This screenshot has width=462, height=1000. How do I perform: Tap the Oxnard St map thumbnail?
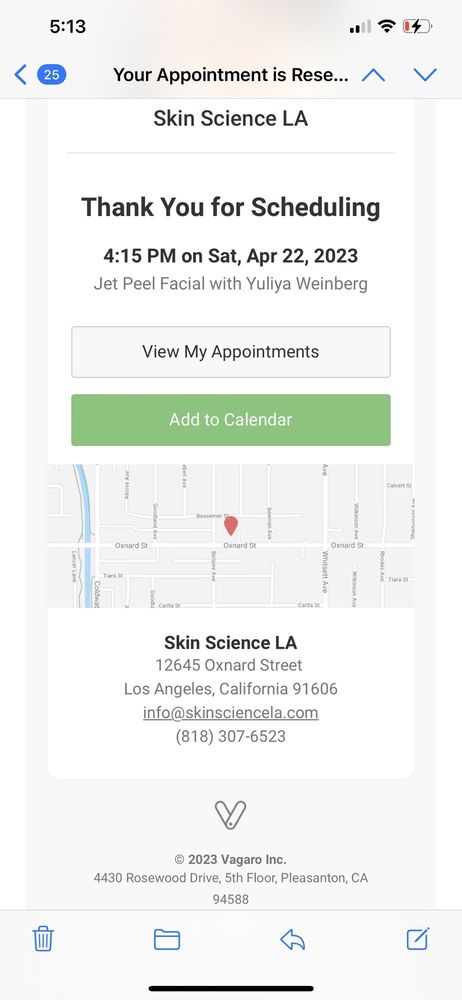pos(231,536)
